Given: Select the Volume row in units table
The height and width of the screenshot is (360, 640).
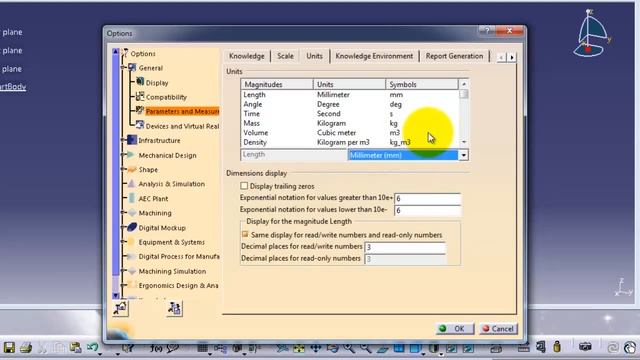Looking at the screenshot, I should pos(349,133).
